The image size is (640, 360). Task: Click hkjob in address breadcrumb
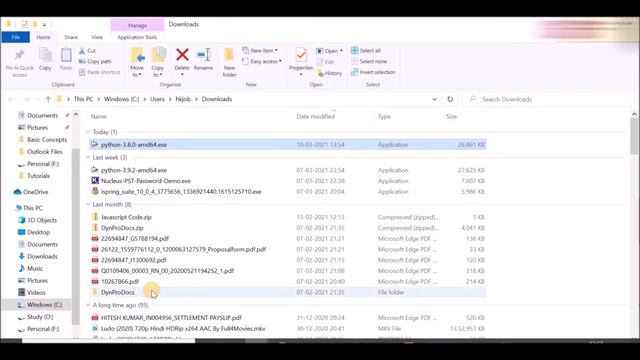(x=183, y=99)
